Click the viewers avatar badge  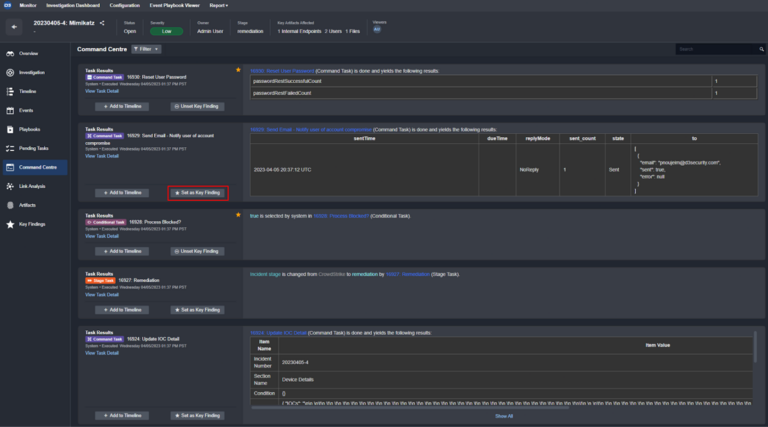[x=377, y=29]
